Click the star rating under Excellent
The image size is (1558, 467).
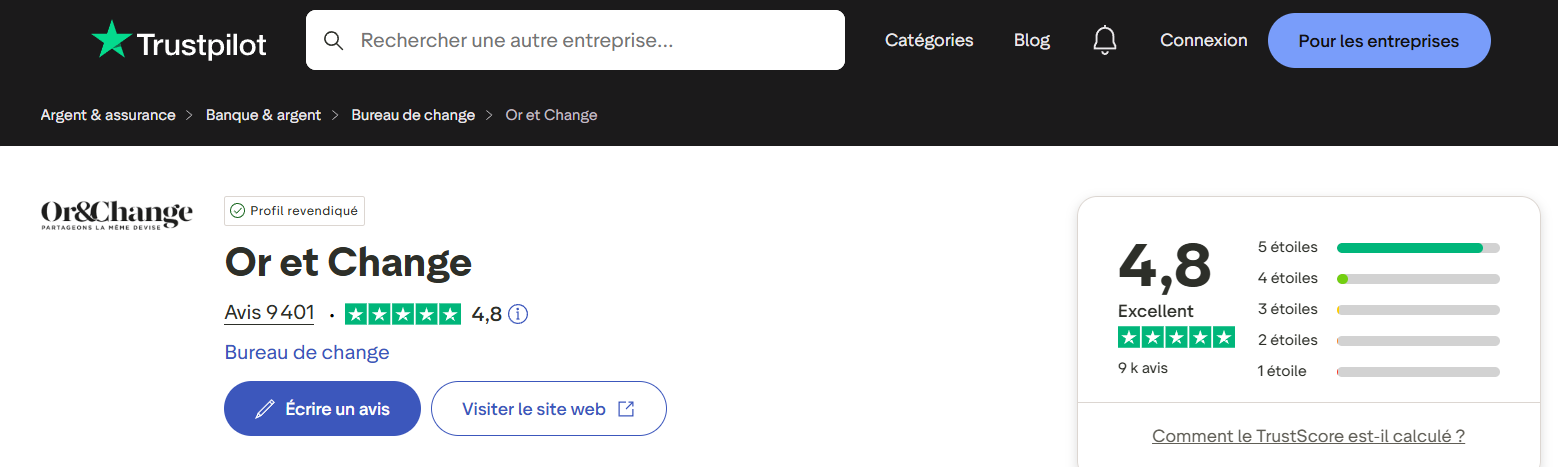(x=1176, y=337)
